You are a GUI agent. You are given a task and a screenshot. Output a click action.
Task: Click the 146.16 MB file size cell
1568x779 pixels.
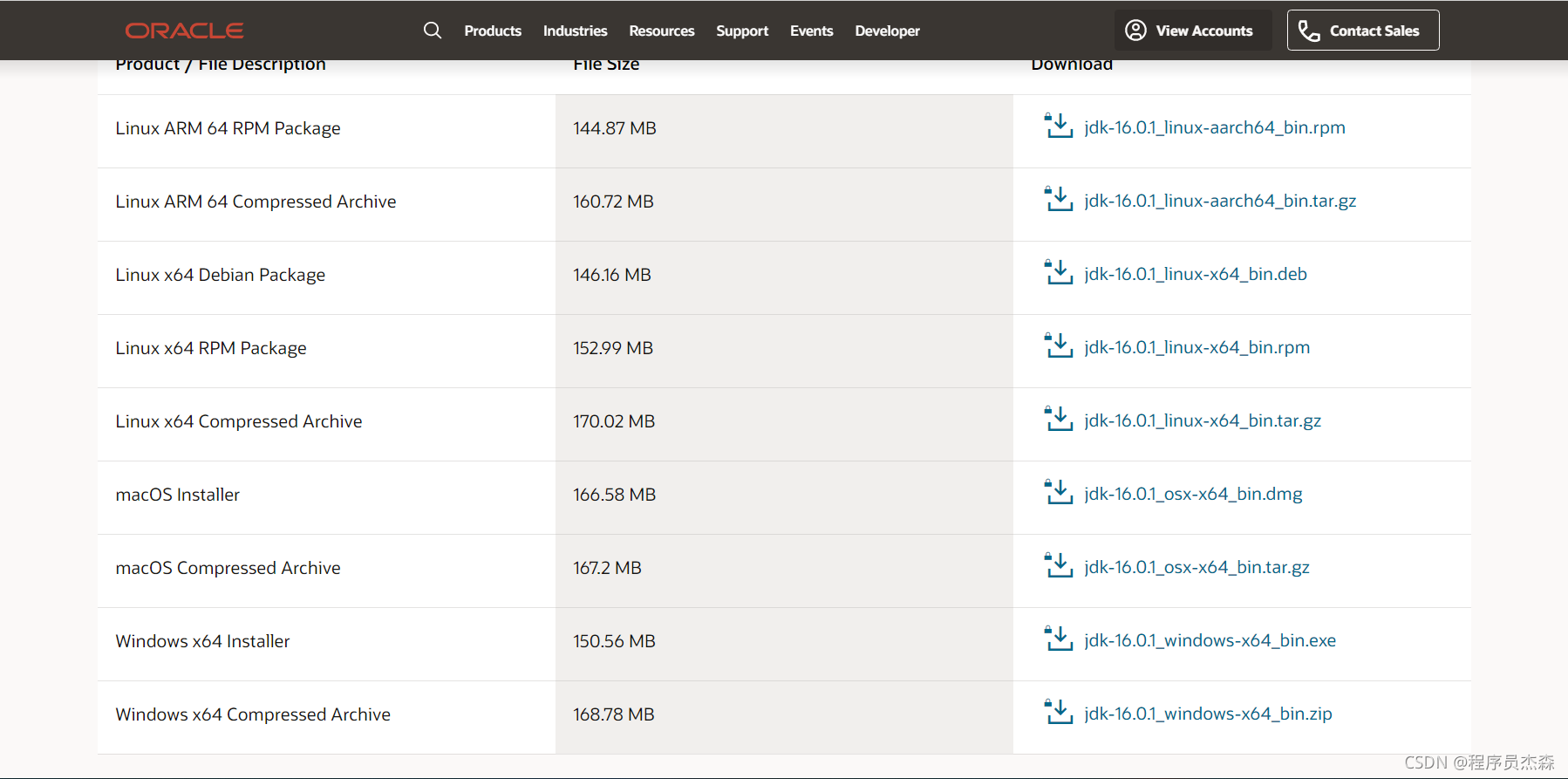(x=784, y=277)
